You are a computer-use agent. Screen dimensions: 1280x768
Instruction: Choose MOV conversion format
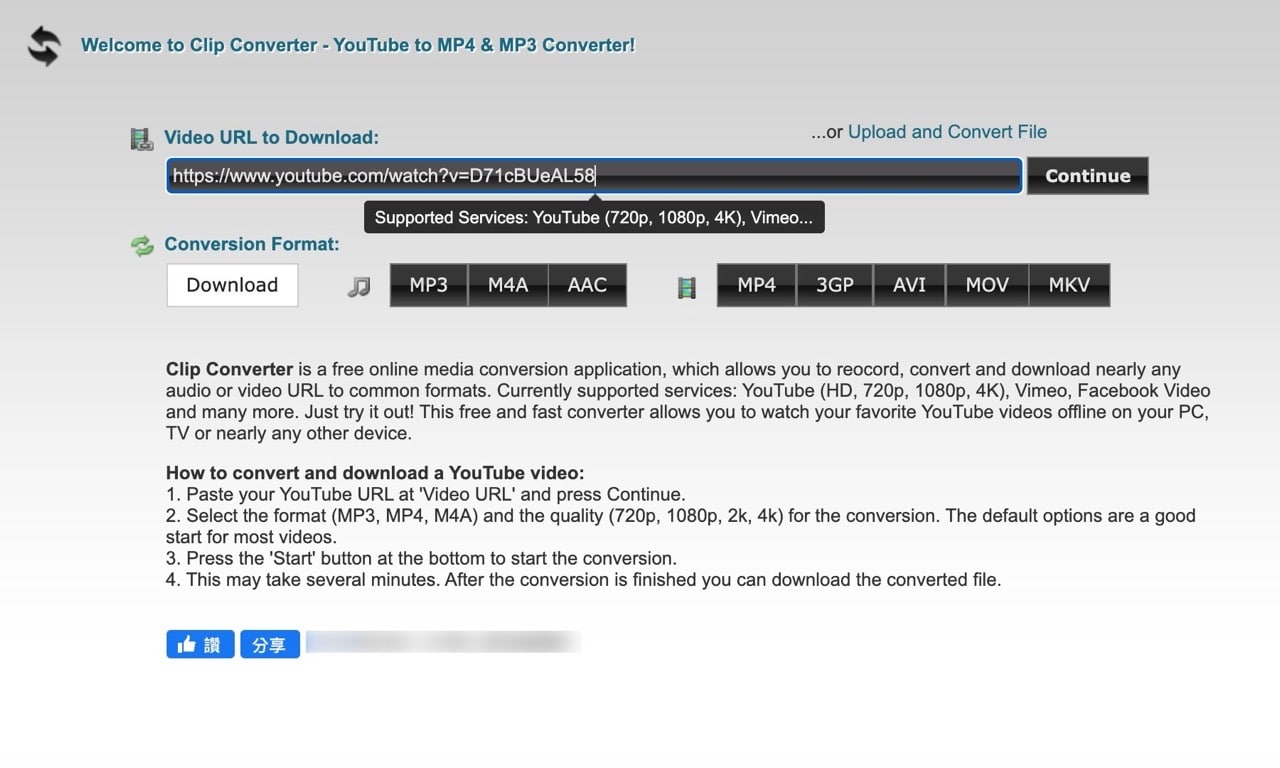tap(987, 285)
